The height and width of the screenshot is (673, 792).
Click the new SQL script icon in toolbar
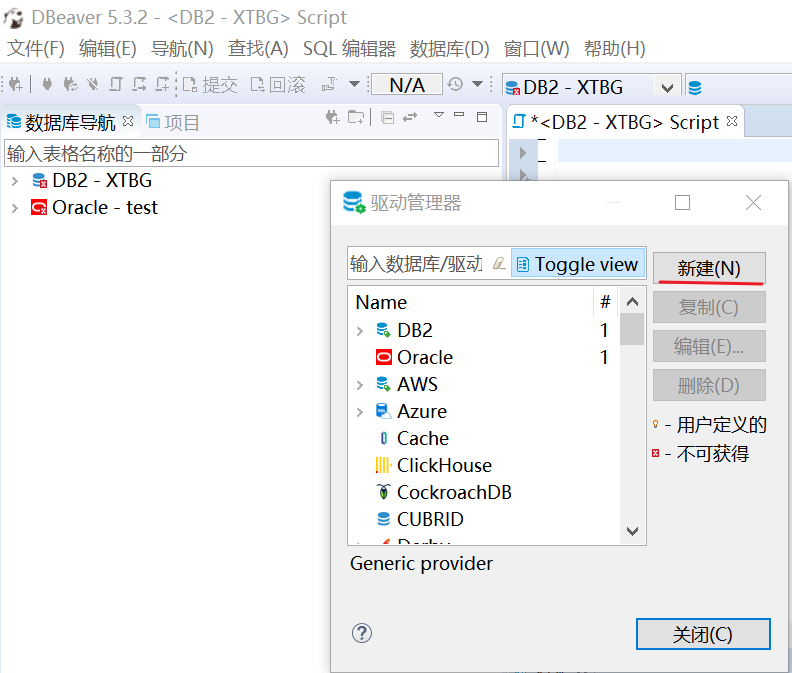coord(162,84)
